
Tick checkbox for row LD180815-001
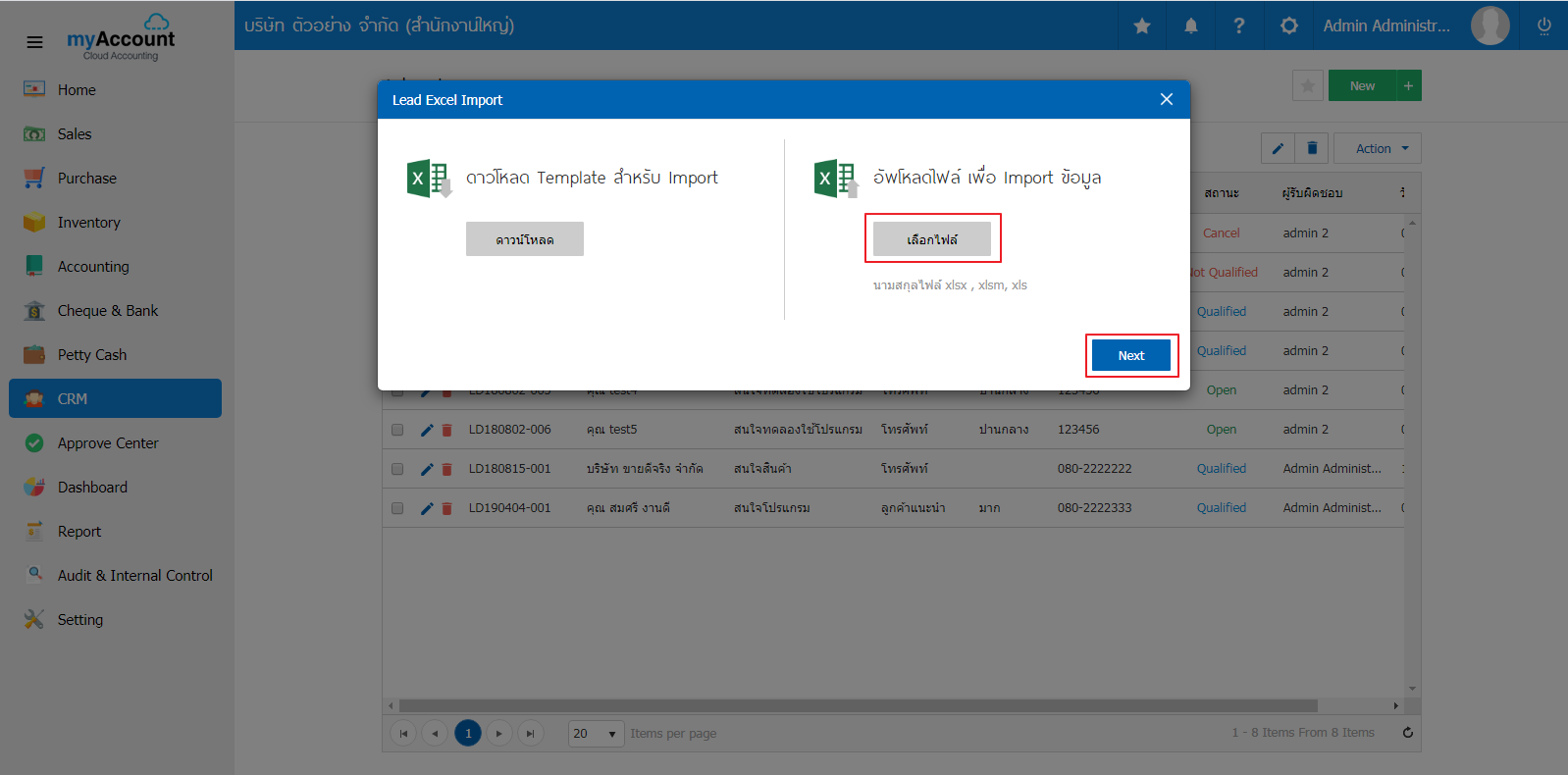pyautogui.click(x=397, y=469)
